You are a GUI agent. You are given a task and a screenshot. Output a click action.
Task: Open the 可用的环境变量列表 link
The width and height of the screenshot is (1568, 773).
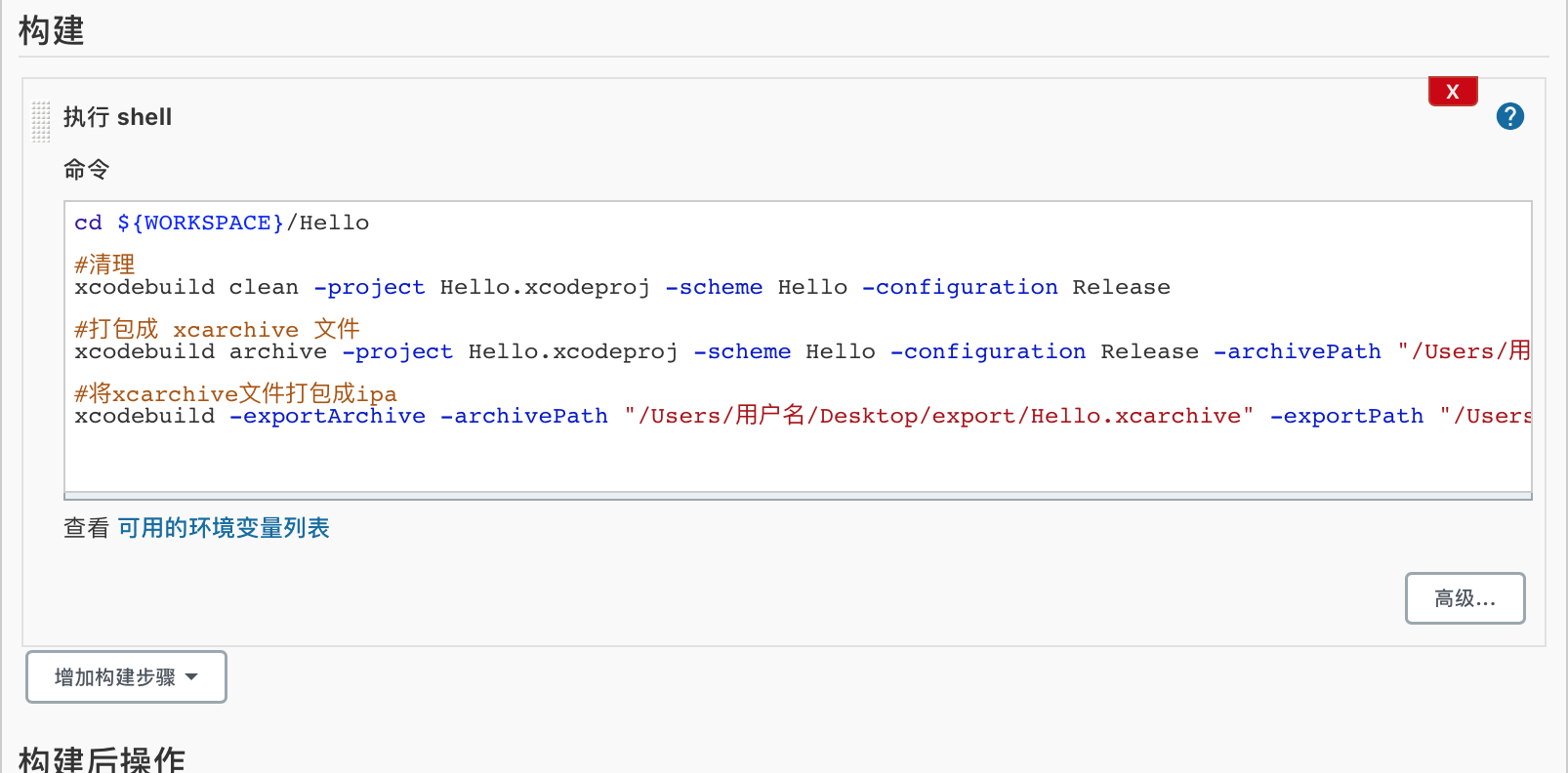pos(224,528)
